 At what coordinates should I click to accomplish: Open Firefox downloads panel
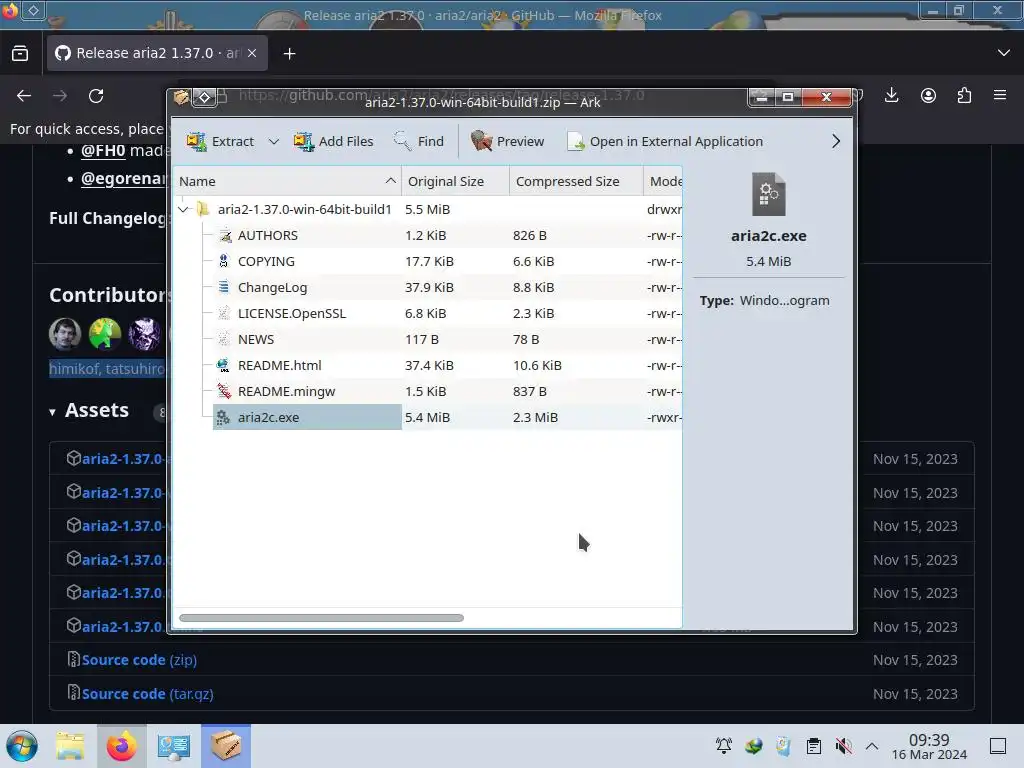click(x=891, y=96)
